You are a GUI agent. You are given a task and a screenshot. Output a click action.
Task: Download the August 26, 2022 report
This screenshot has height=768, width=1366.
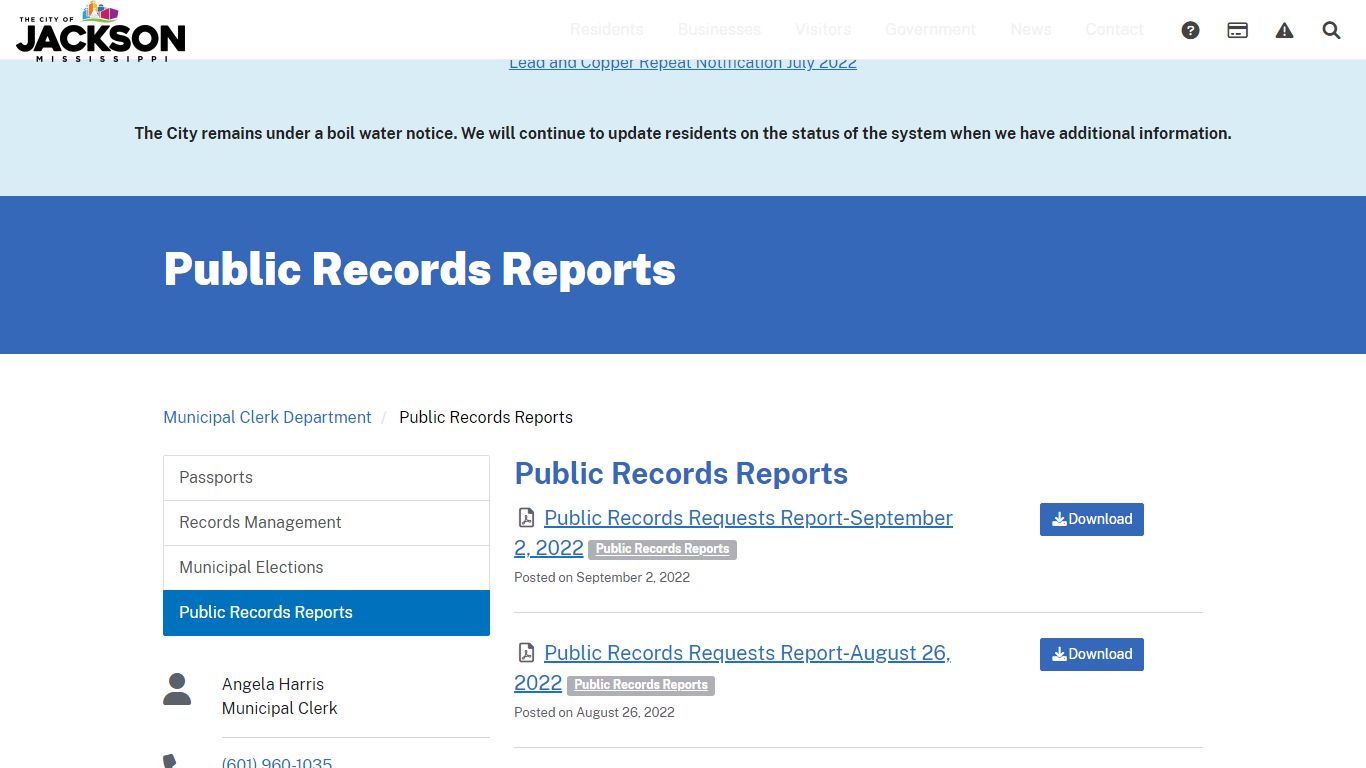coord(1092,654)
